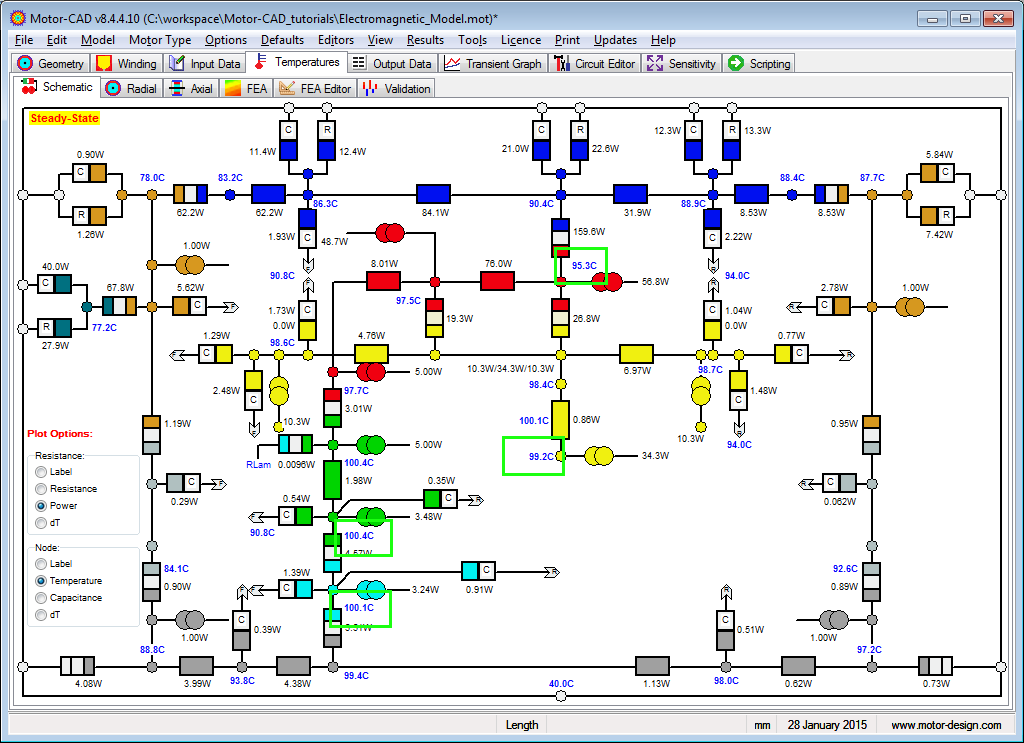Viewport: 1024px width, 743px height.
Task: Select dT radio under Resistance options
Action: tap(41, 523)
